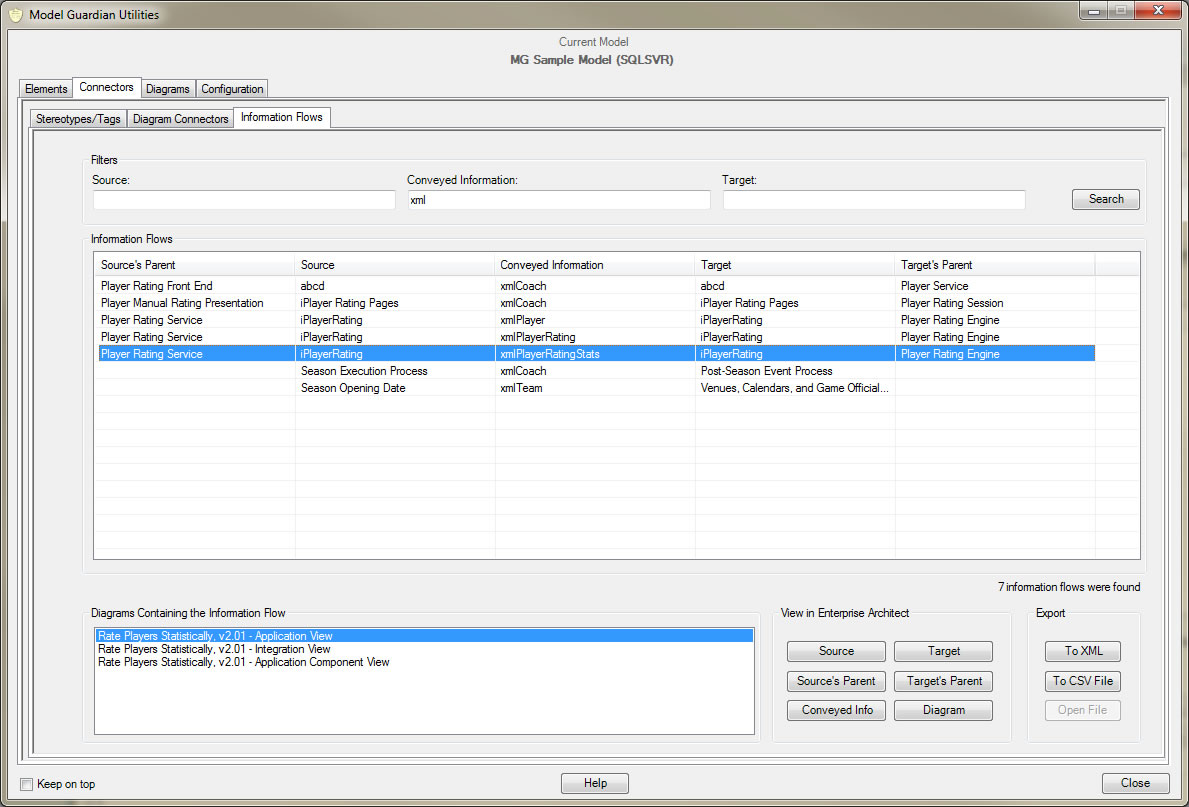Select the Connectors tab
The height and width of the screenshot is (807, 1189).
tap(106, 87)
